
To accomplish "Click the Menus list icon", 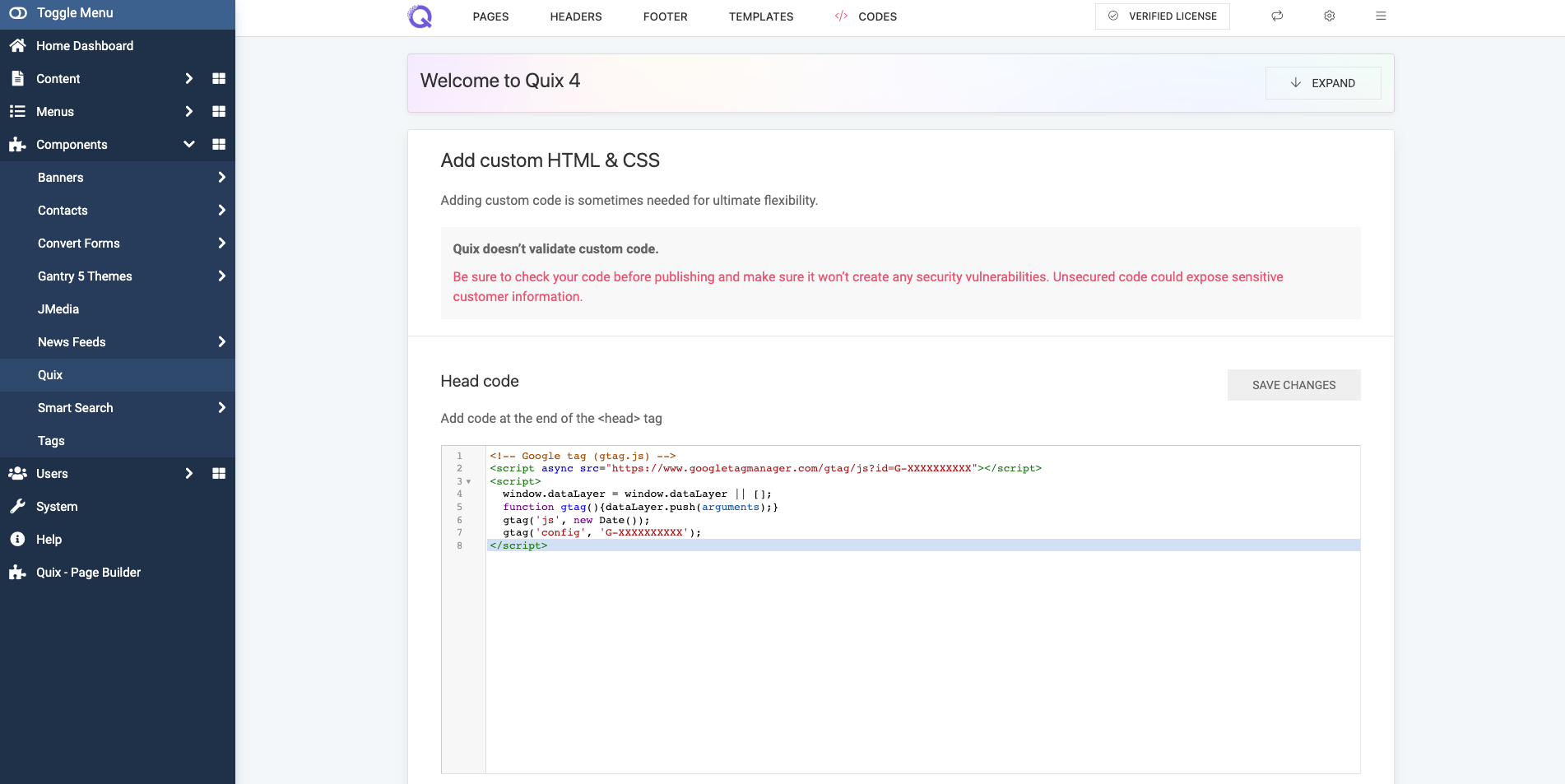I will [17, 111].
